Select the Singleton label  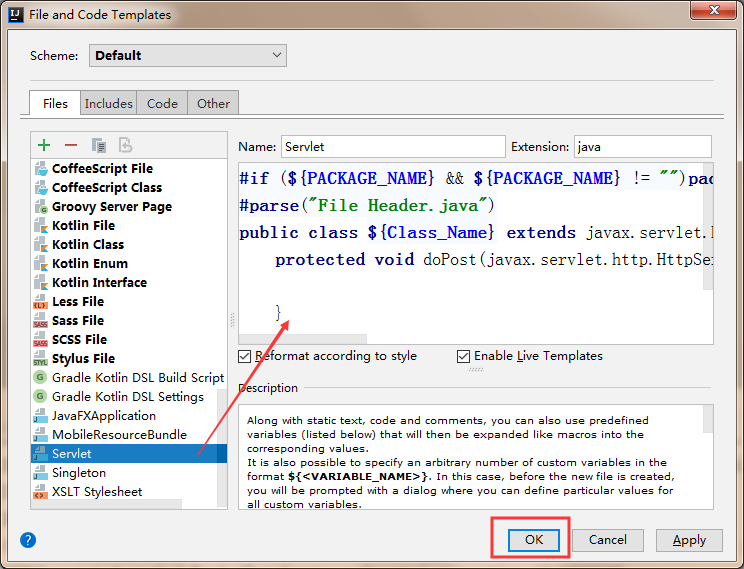coord(79,473)
